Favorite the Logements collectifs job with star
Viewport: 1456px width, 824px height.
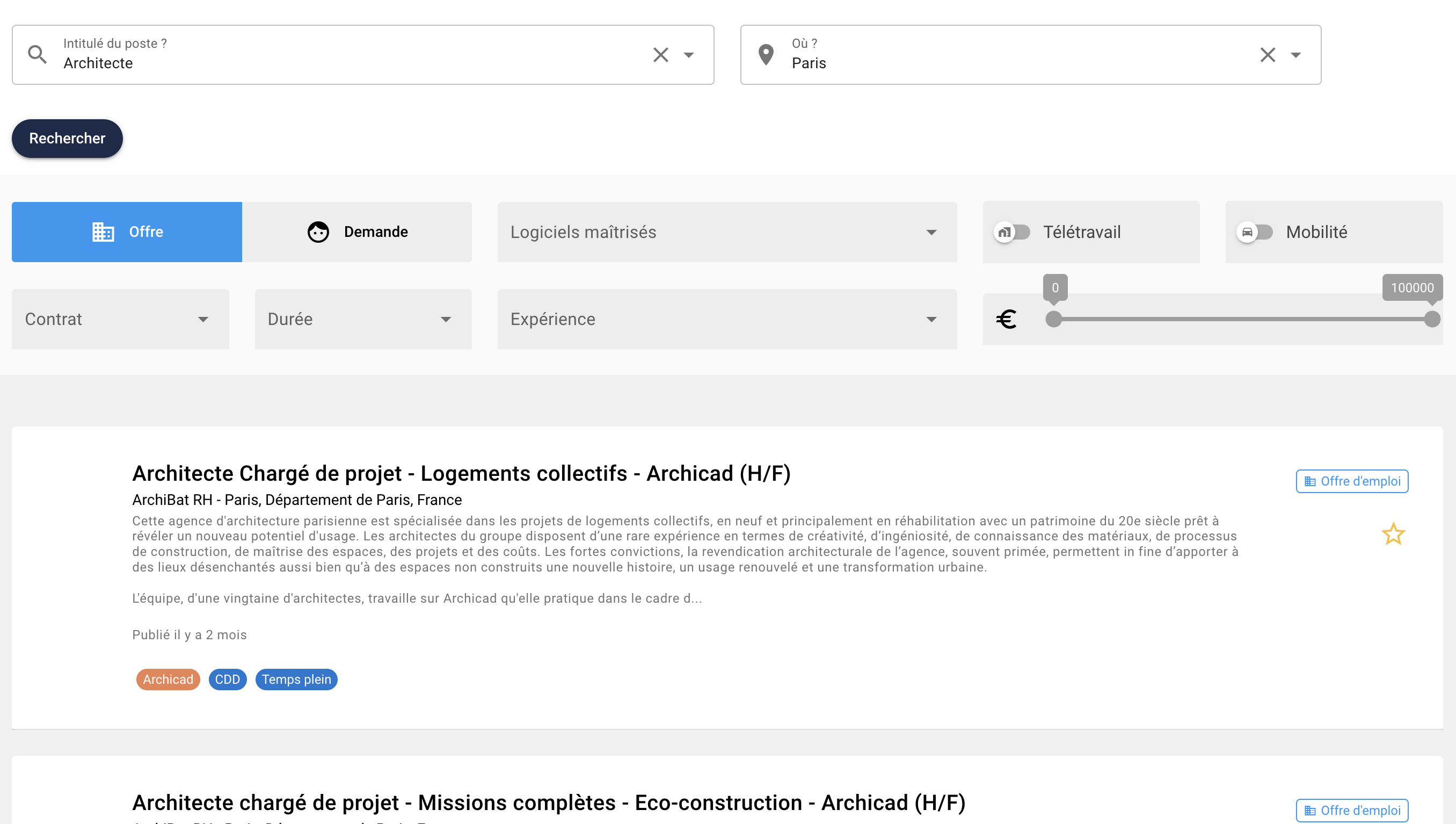[1393, 534]
